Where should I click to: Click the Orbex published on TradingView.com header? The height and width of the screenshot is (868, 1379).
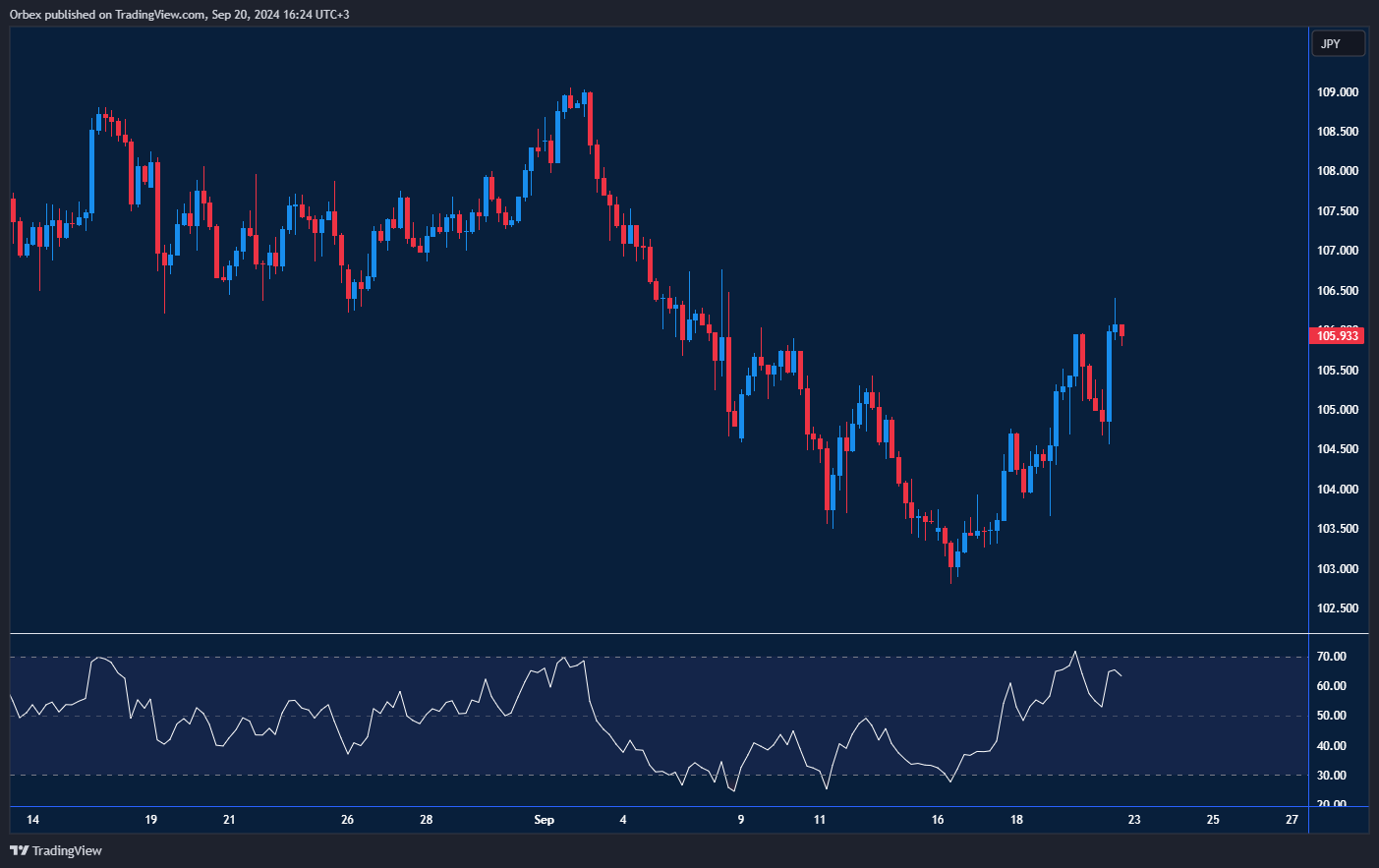179,14
